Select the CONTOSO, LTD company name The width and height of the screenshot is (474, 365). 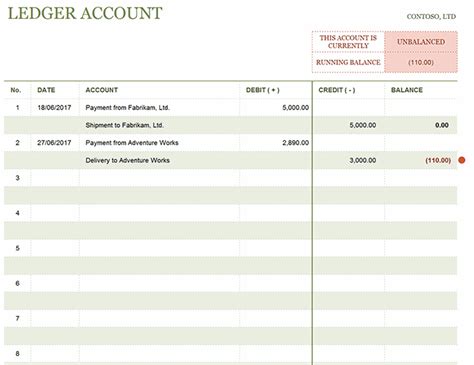click(x=431, y=16)
